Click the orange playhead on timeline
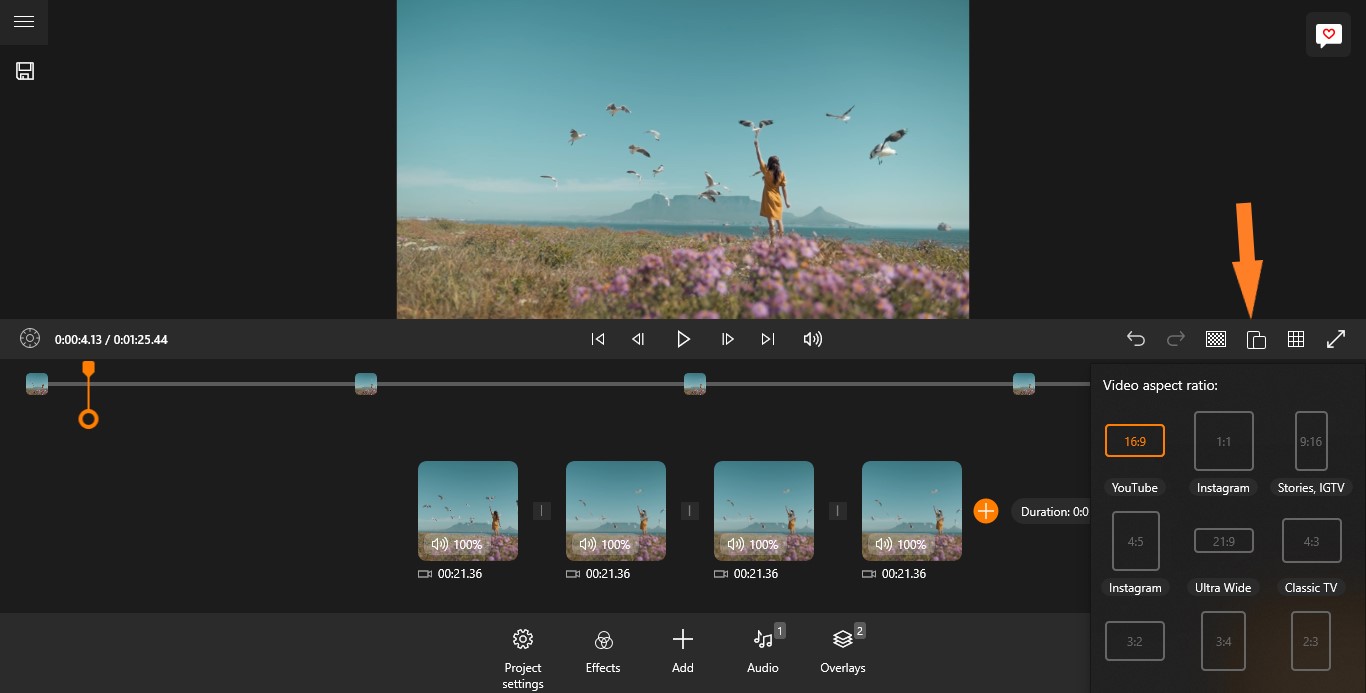Screen dimensions: 1366x693 pos(88,419)
